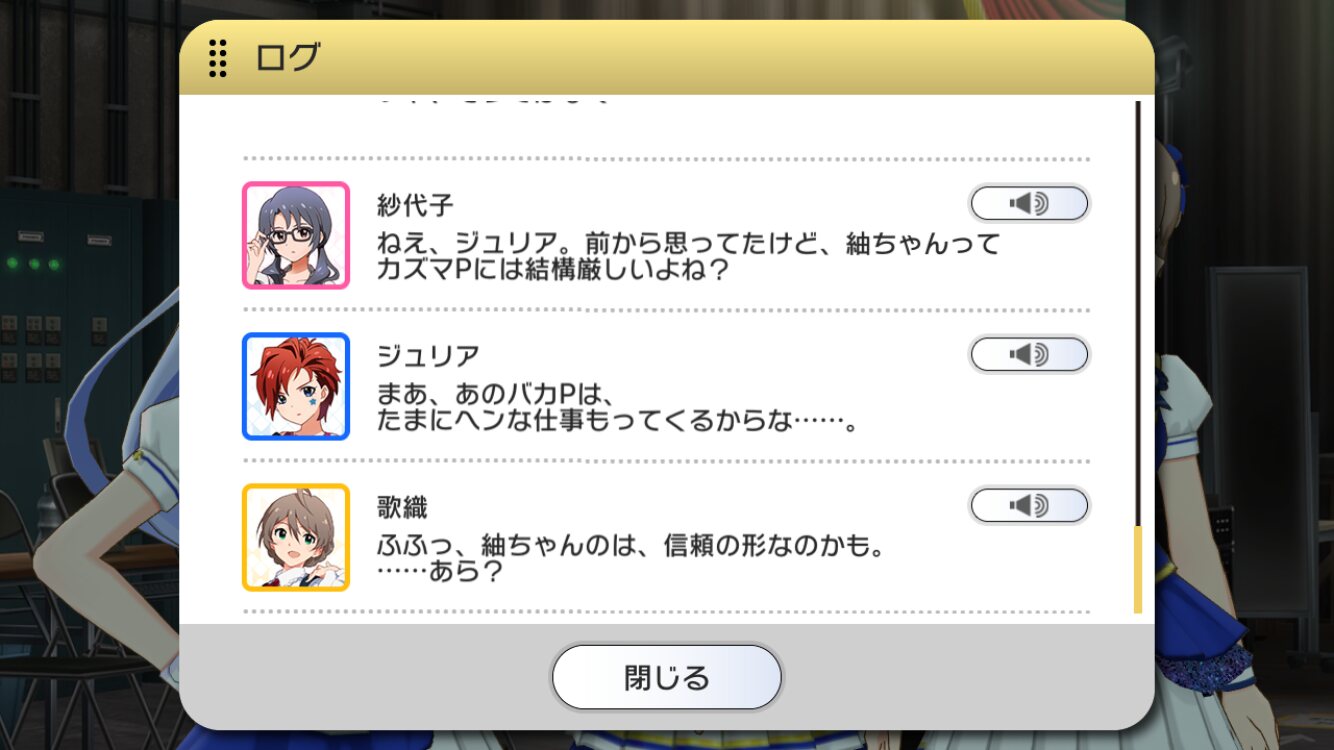
Task: Play Sayoko's voice line with speaker icon
Action: pos(1029,204)
